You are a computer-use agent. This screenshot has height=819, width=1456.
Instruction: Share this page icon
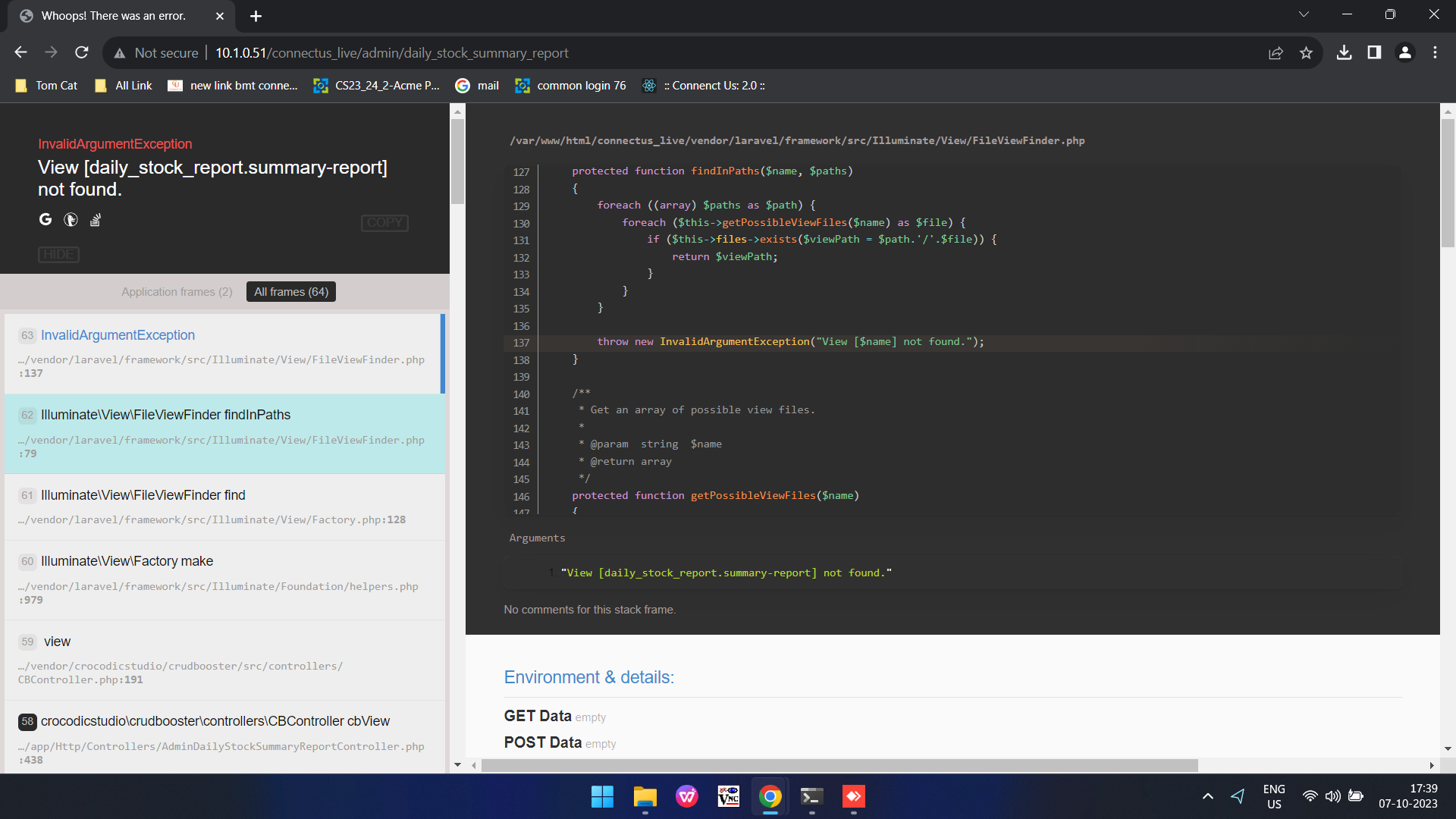(x=1276, y=52)
